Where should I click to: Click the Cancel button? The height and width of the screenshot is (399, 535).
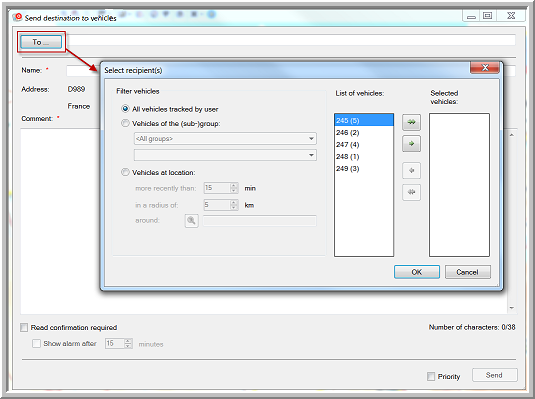pyautogui.click(x=467, y=272)
